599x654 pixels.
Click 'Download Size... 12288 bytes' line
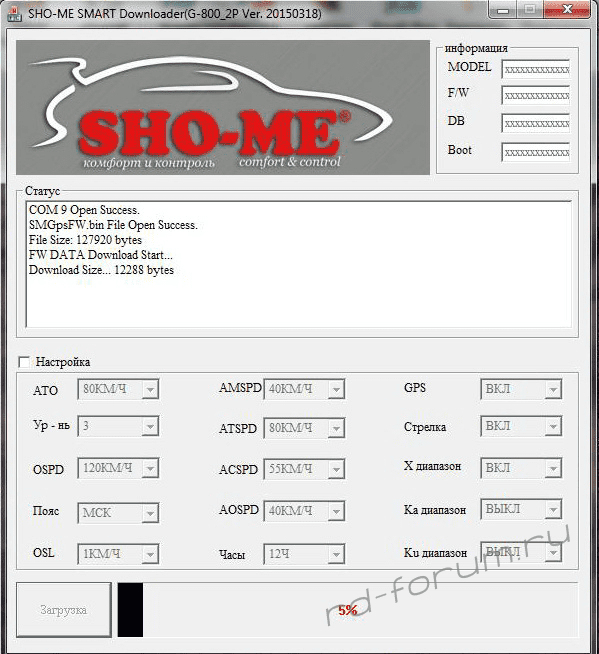click(x=101, y=270)
